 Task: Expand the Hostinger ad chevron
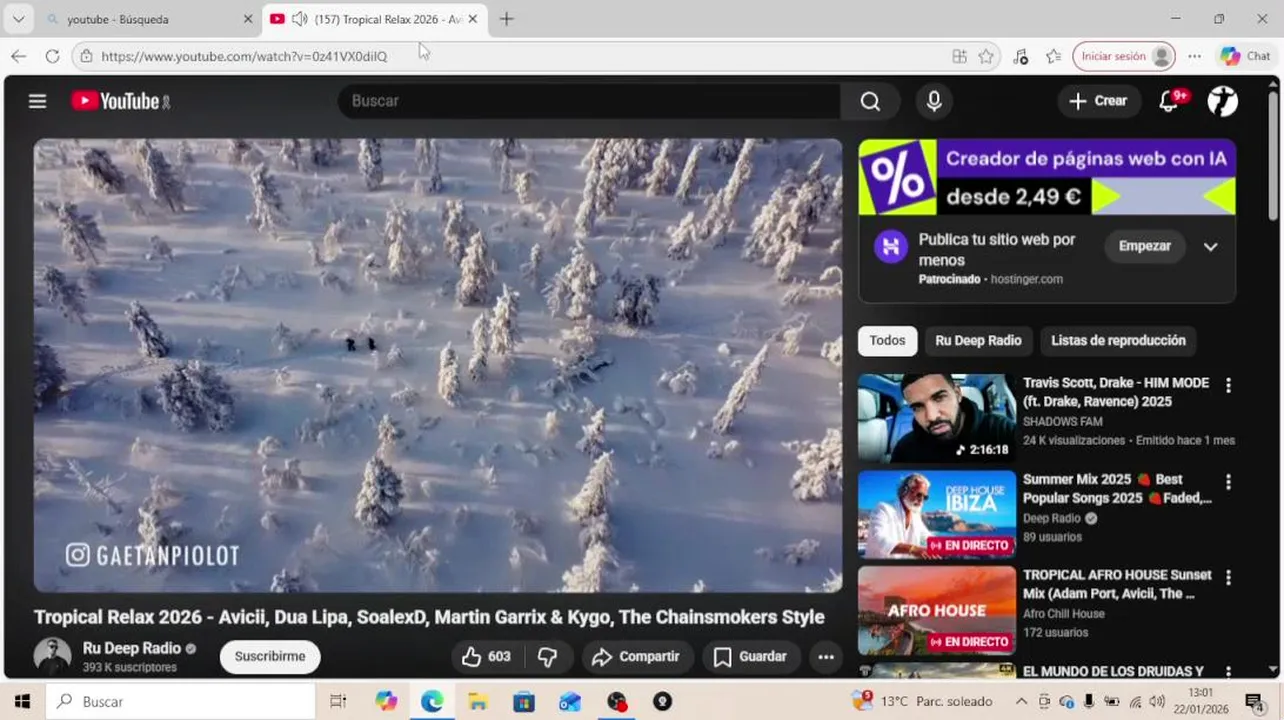1210,247
